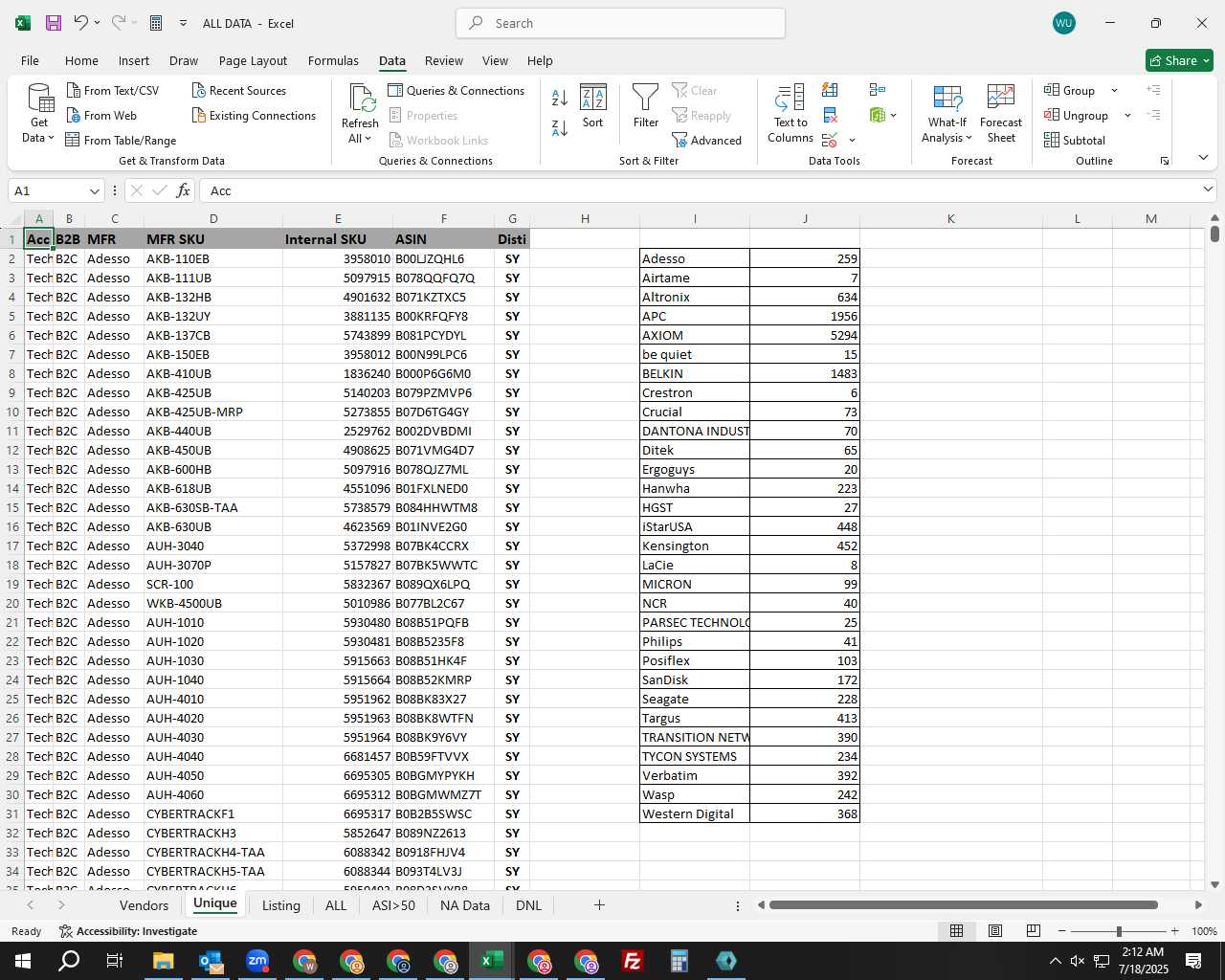Image resolution: width=1225 pixels, height=980 pixels.
Task: Switch to the Listing sheet tab
Action: pyautogui.click(x=280, y=904)
